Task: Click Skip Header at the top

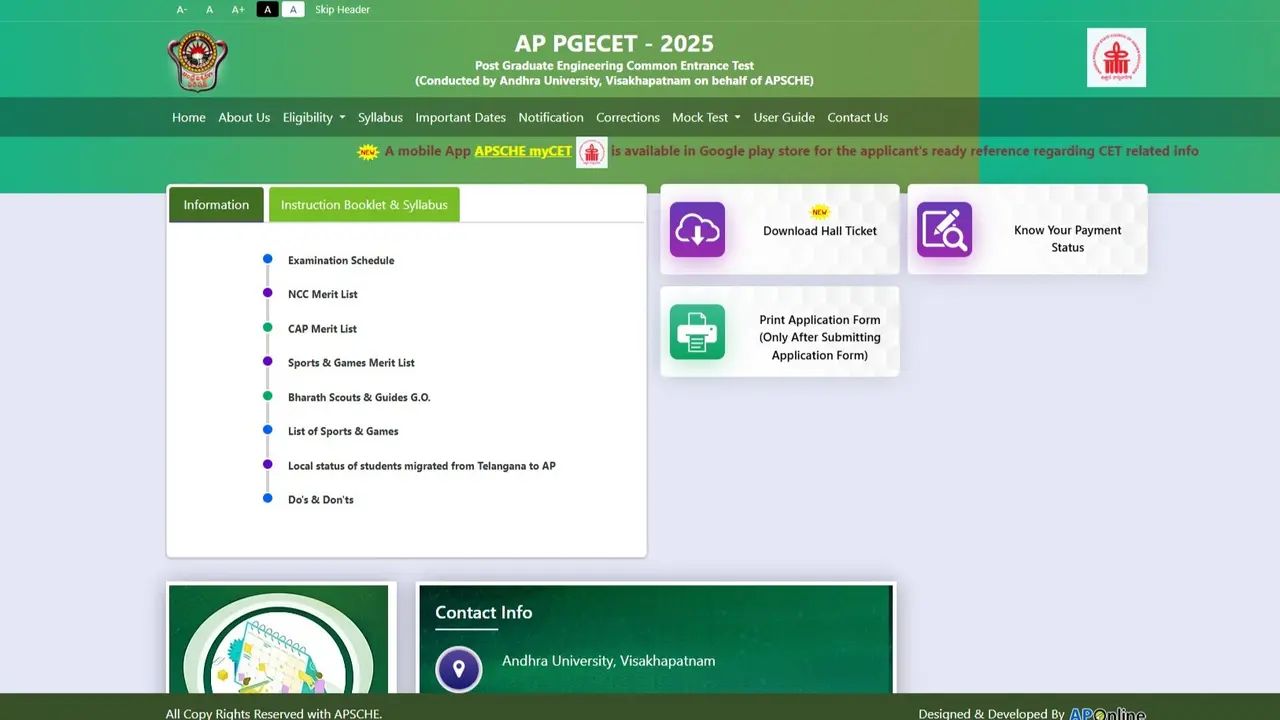Action: click(x=342, y=9)
